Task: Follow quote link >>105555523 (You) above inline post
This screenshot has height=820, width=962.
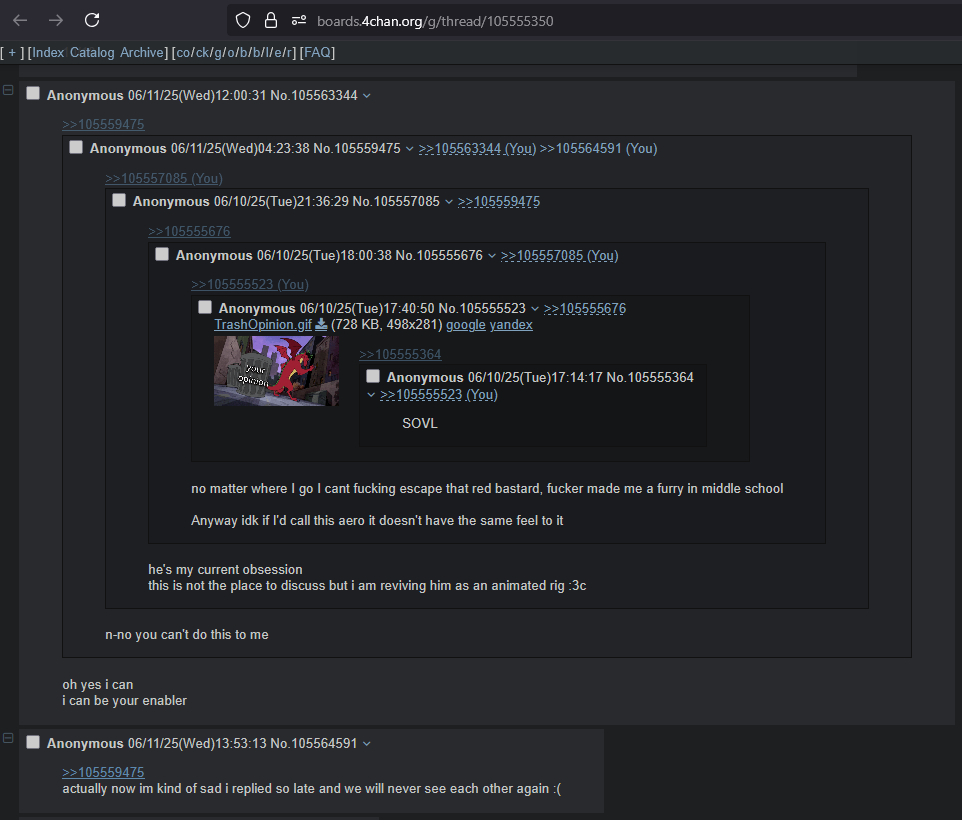Action: click(250, 285)
